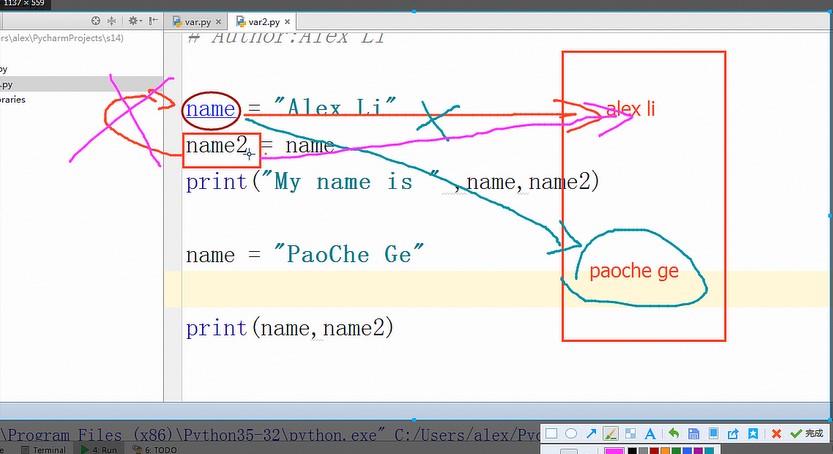Close the var2.py tab
This screenshot has width=833, height=454.
tap(287, 22)
